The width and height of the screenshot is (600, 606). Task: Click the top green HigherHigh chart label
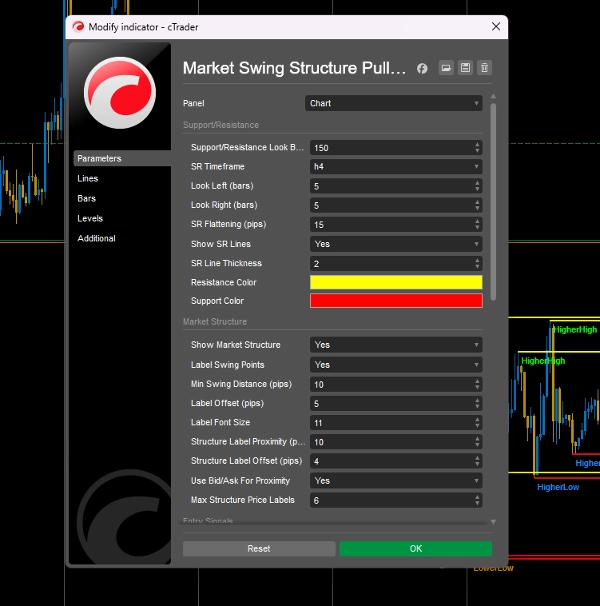coord(575,330)
